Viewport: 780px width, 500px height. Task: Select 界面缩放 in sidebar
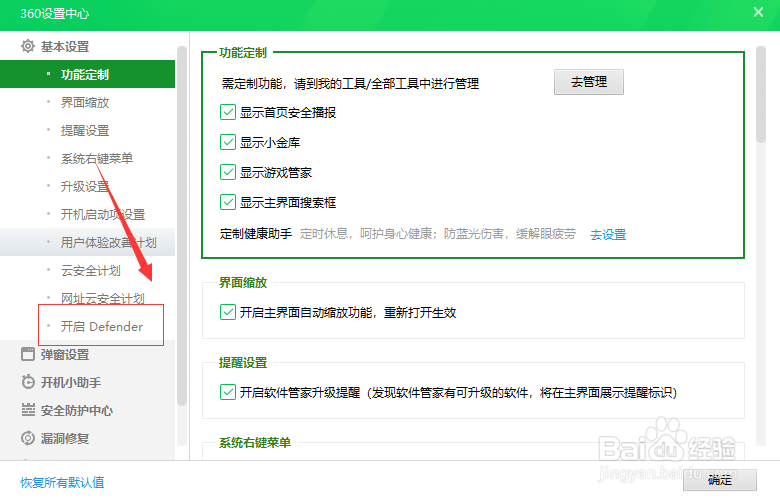click(x=88, y=102)
